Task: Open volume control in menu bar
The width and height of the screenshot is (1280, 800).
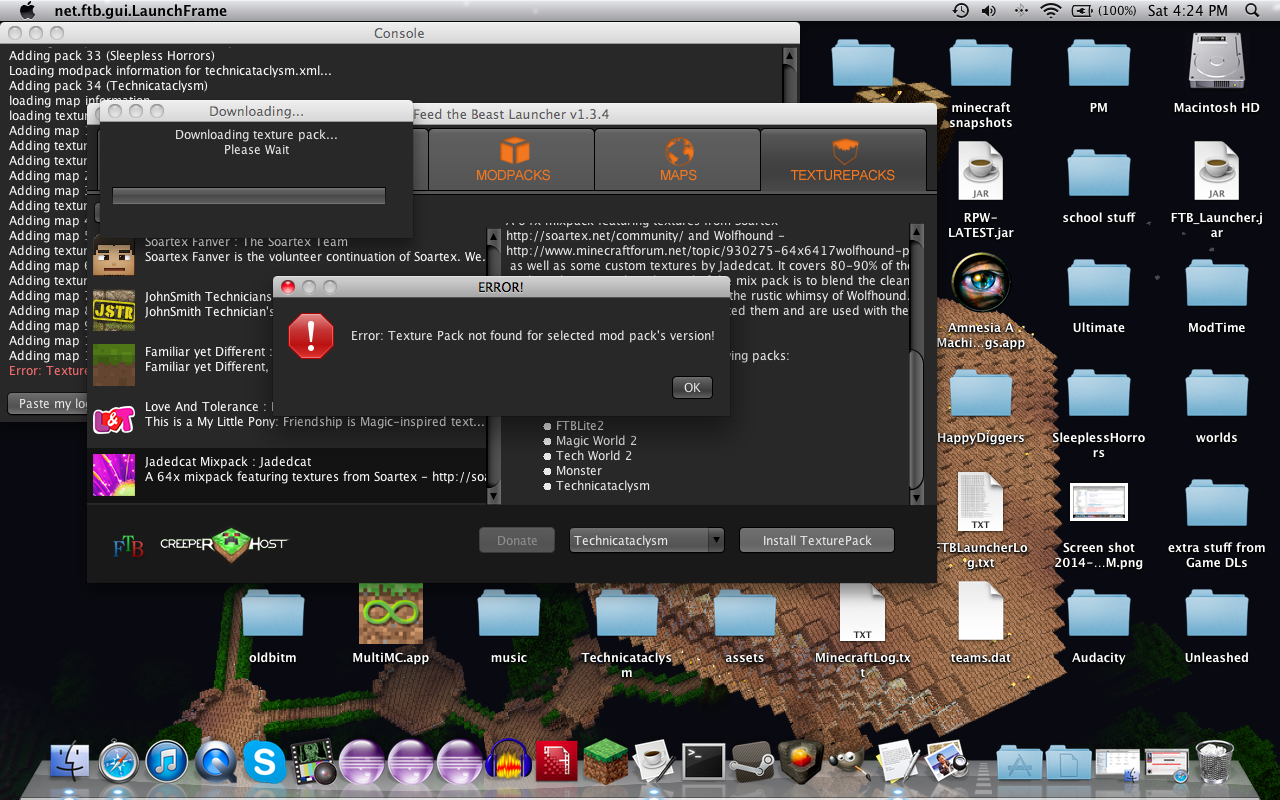Action: coord(989,11)
